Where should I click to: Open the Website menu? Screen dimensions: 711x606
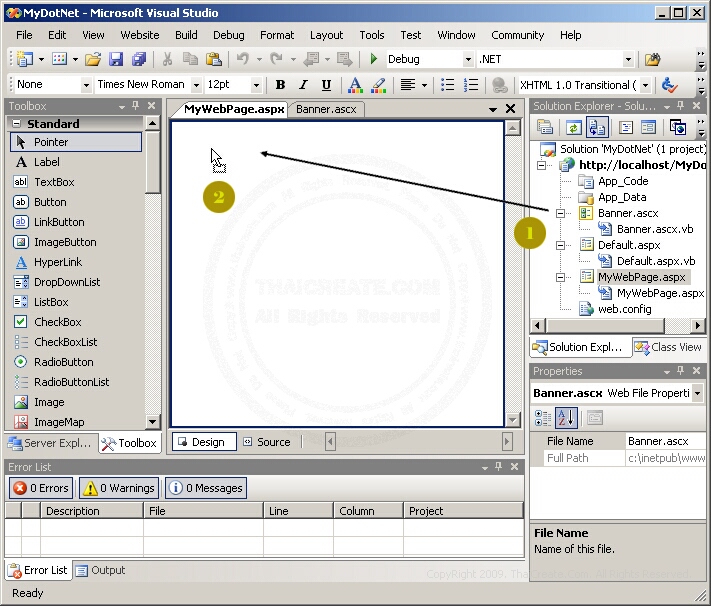[x=140, y=35]
